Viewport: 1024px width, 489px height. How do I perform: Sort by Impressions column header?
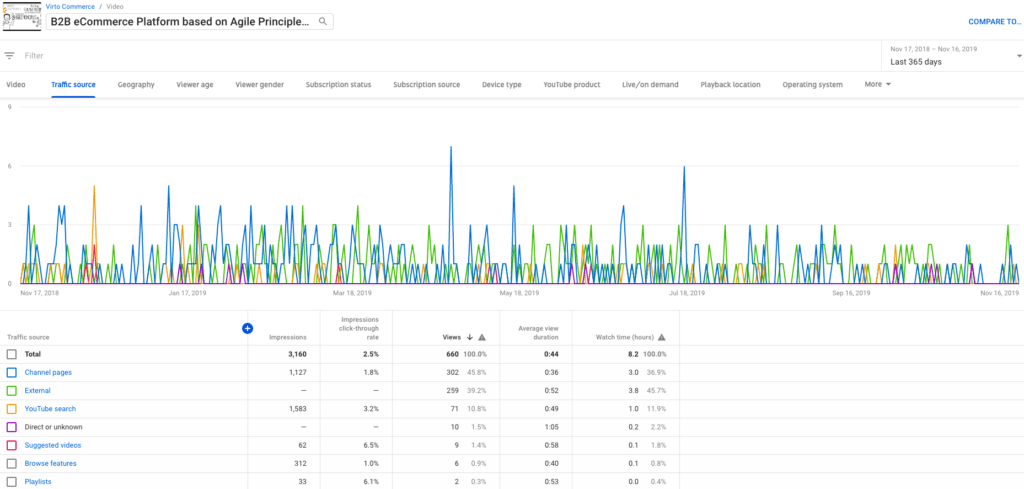click(288, 338)
